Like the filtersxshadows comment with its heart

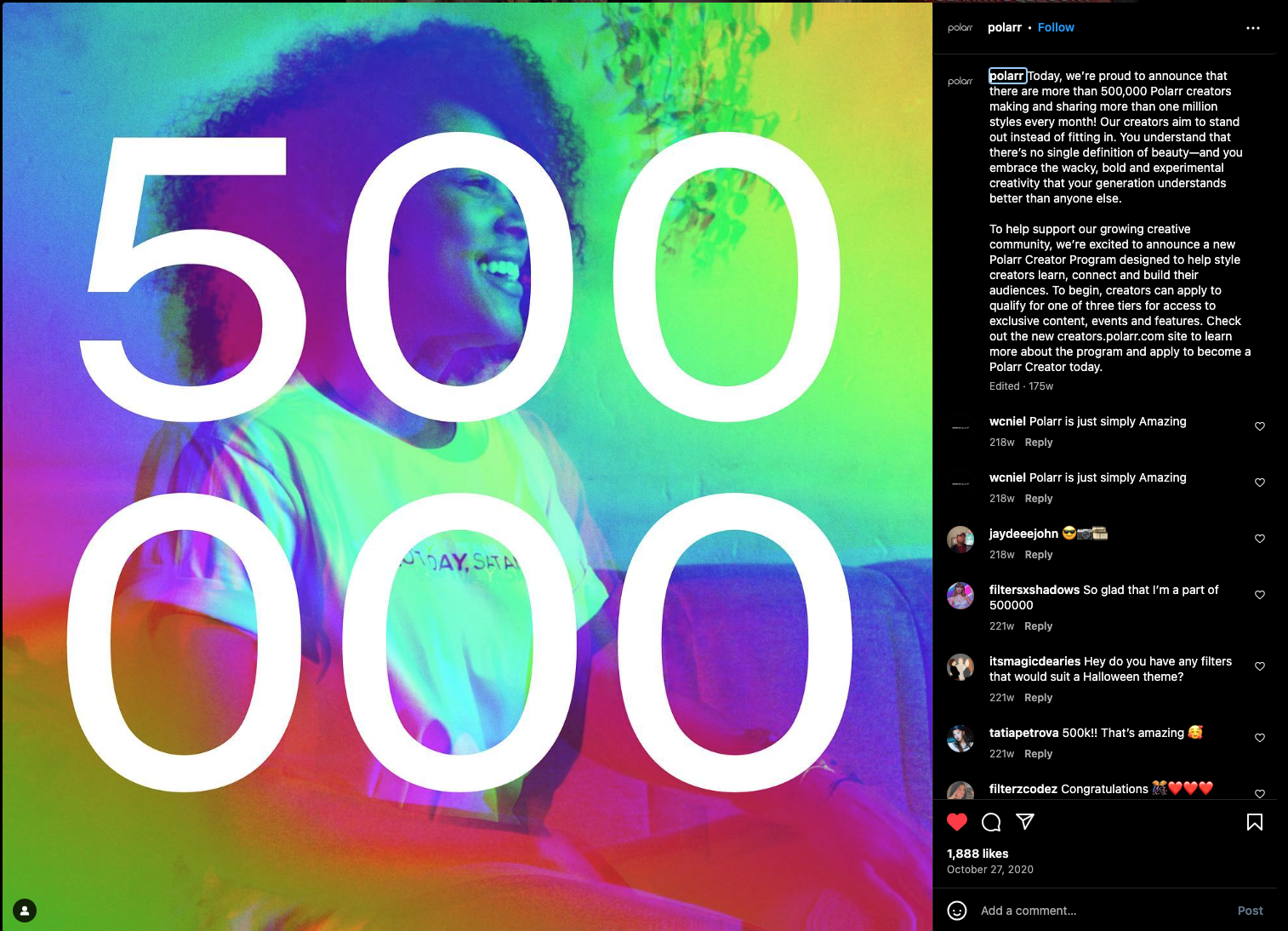[1260, 595]
